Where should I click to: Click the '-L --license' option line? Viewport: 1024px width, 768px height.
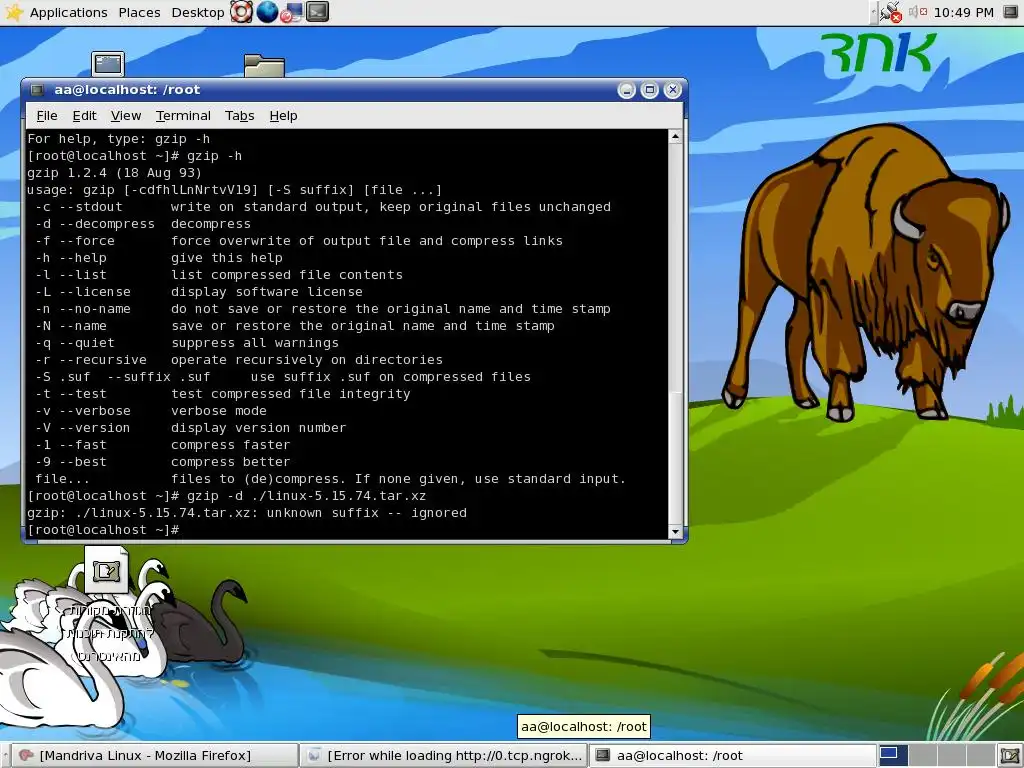click(x=199, y=292)
